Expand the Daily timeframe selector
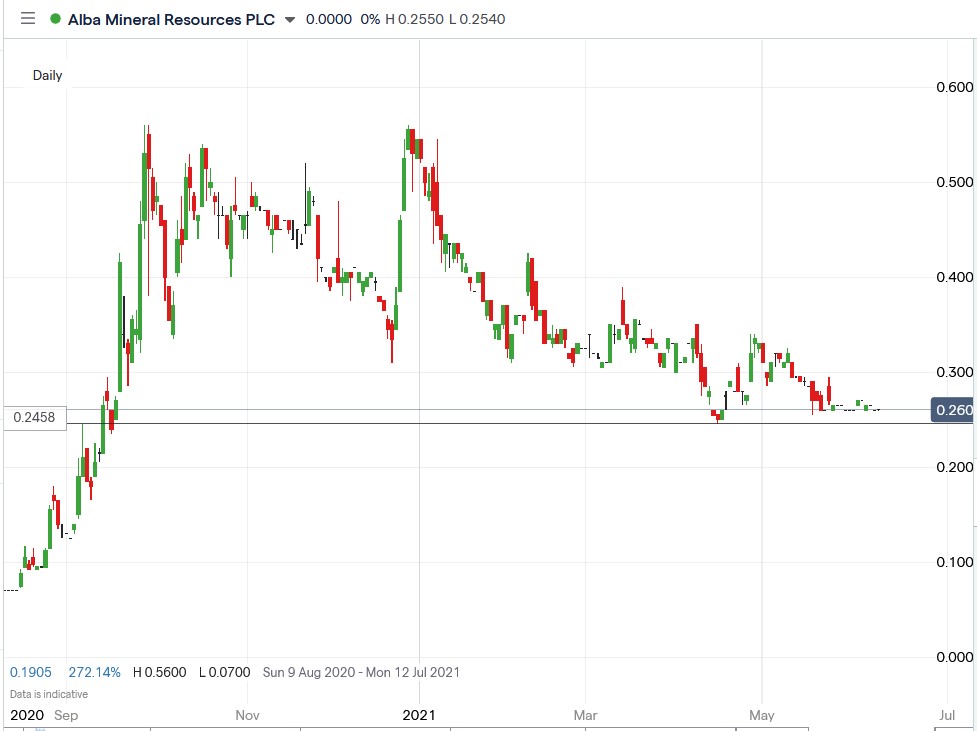The width and height of the screenshot is (977, 731). point(48,75)
